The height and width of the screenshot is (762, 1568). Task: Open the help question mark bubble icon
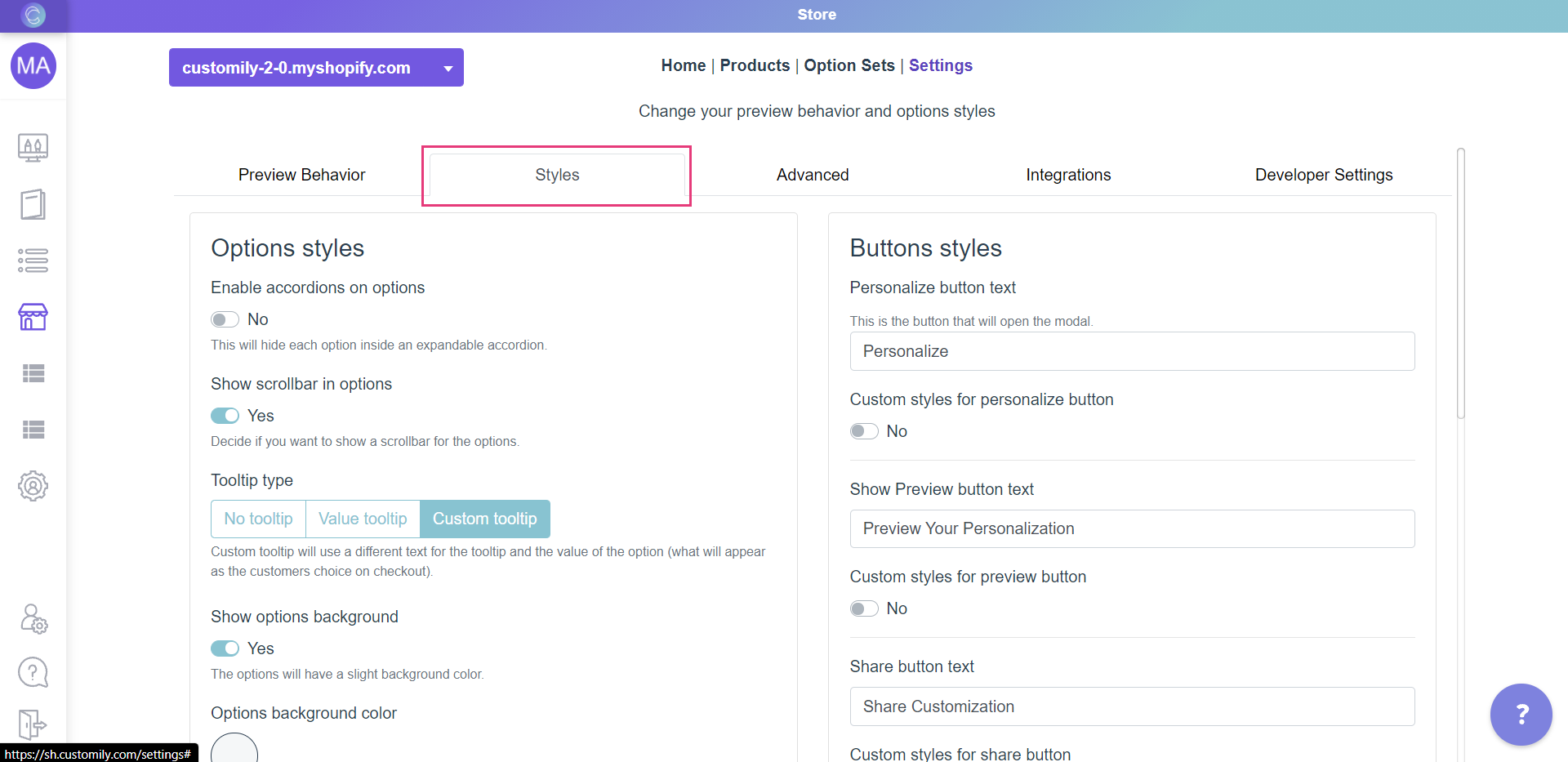[x=33, y=672]
